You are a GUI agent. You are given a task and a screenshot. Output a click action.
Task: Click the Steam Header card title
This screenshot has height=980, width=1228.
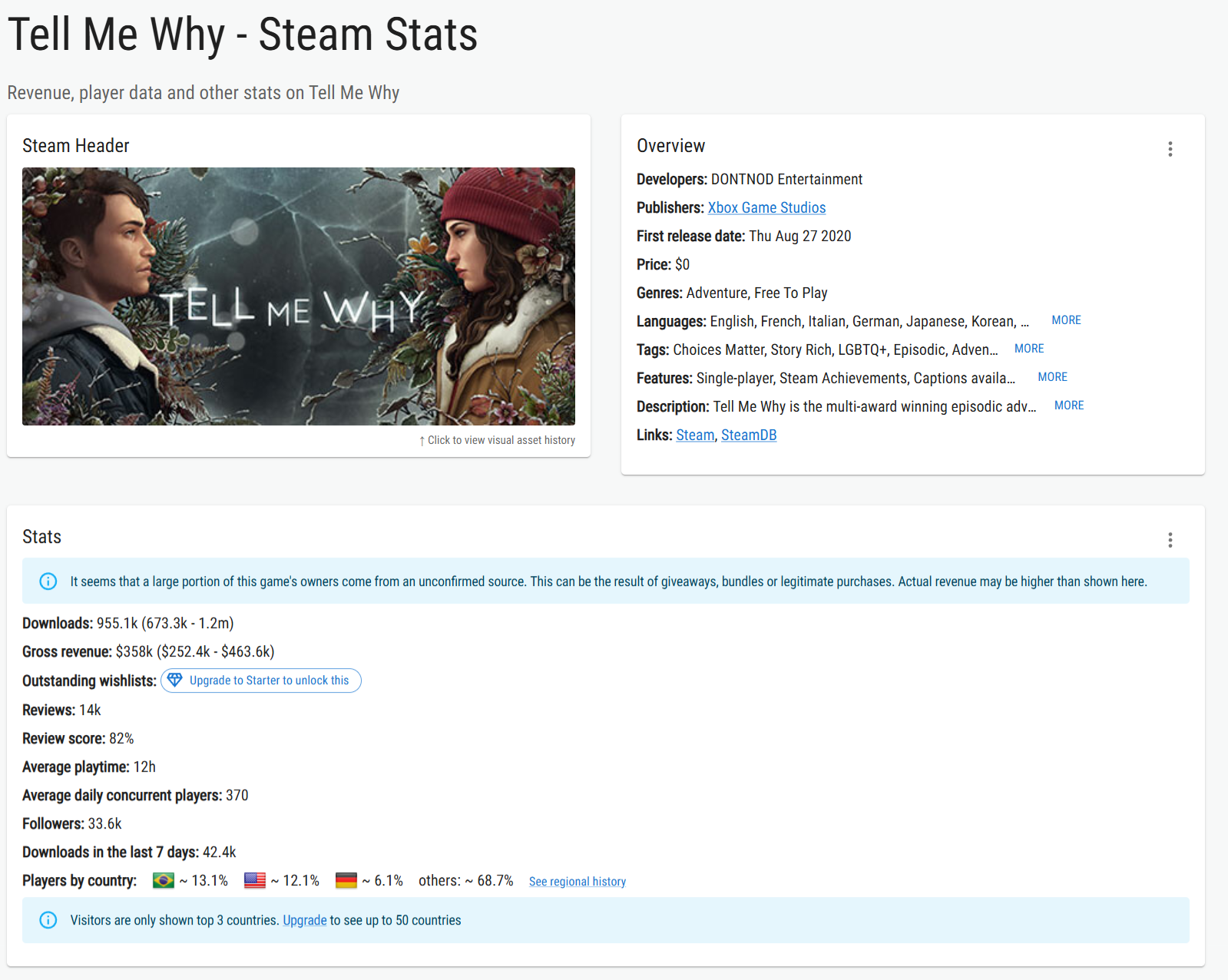(76, 146)
